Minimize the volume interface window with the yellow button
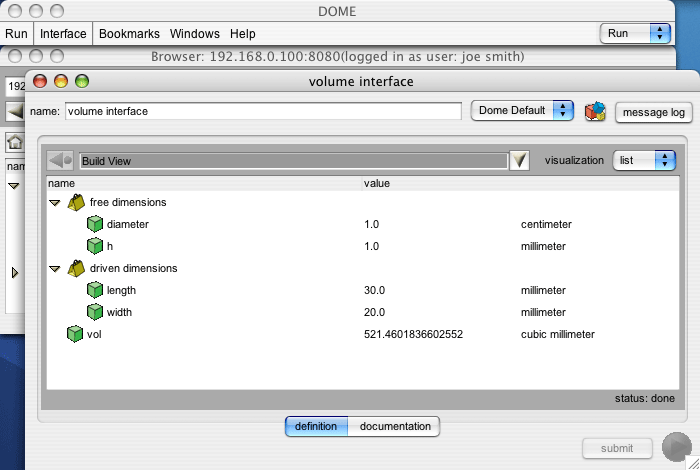Image resolution: width=700 pixels, height=470 pixels. click(x=61, y=81)
